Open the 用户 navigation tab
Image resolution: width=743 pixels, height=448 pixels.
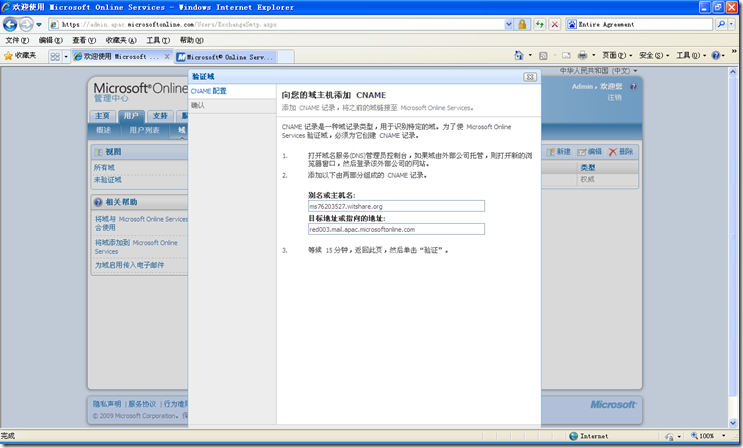131,116
